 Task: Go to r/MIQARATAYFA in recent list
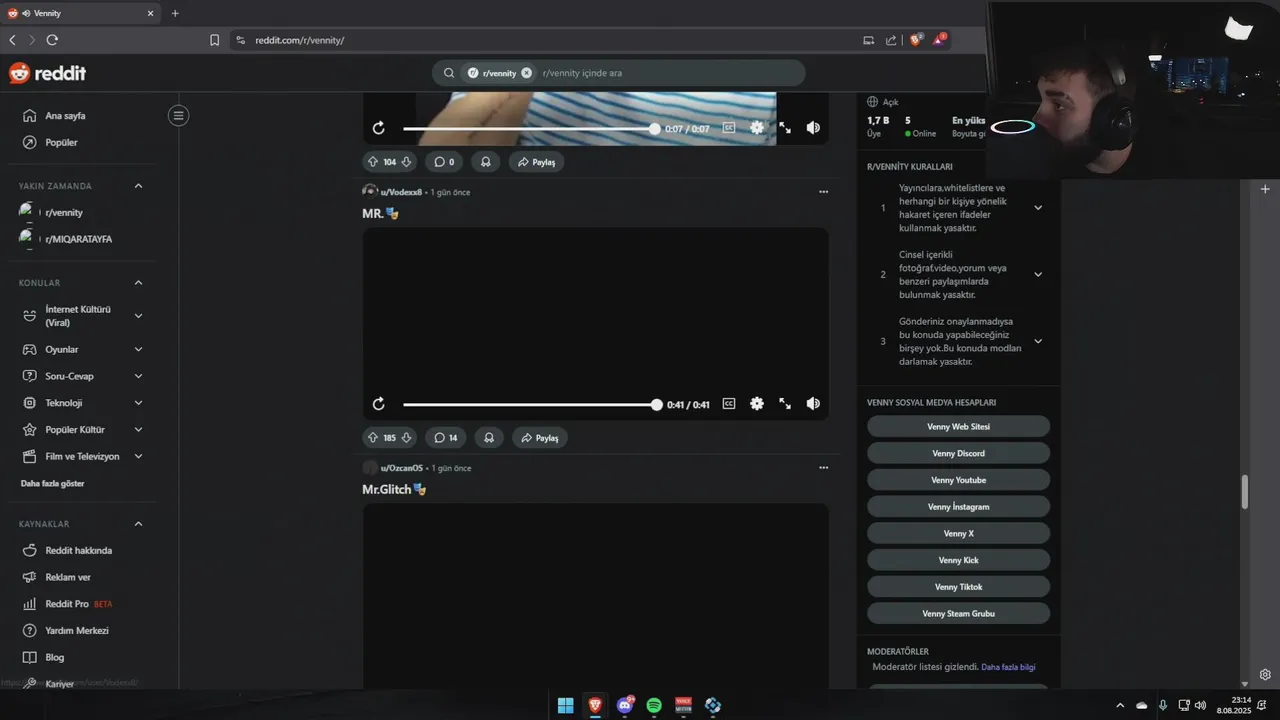[x=78, y=239]
